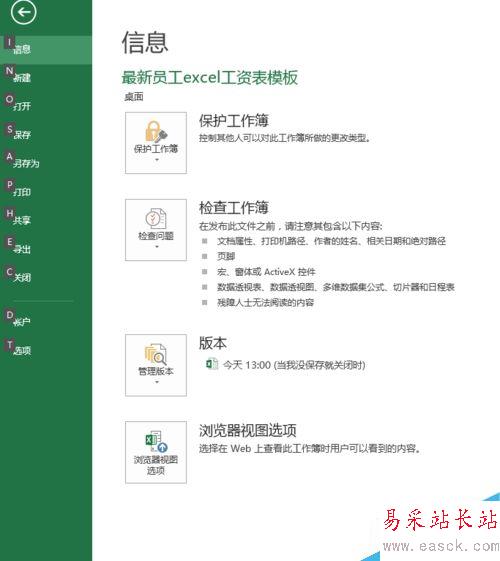Expand the 检查问题 dropdown arrow
This screenshot has width=500, height=561.
(x=157, y=247)
